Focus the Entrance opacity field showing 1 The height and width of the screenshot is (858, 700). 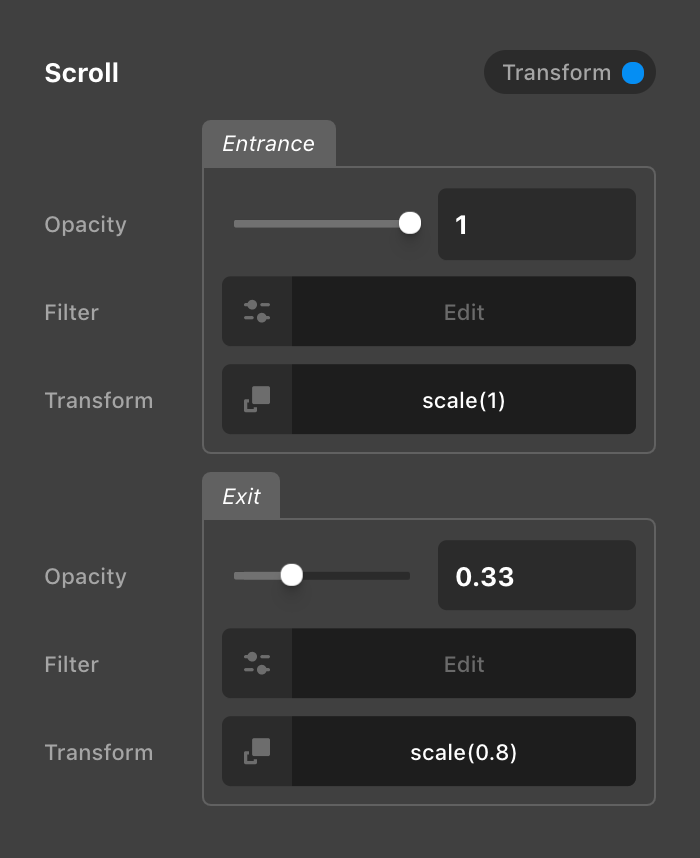(x=536, y=224)
